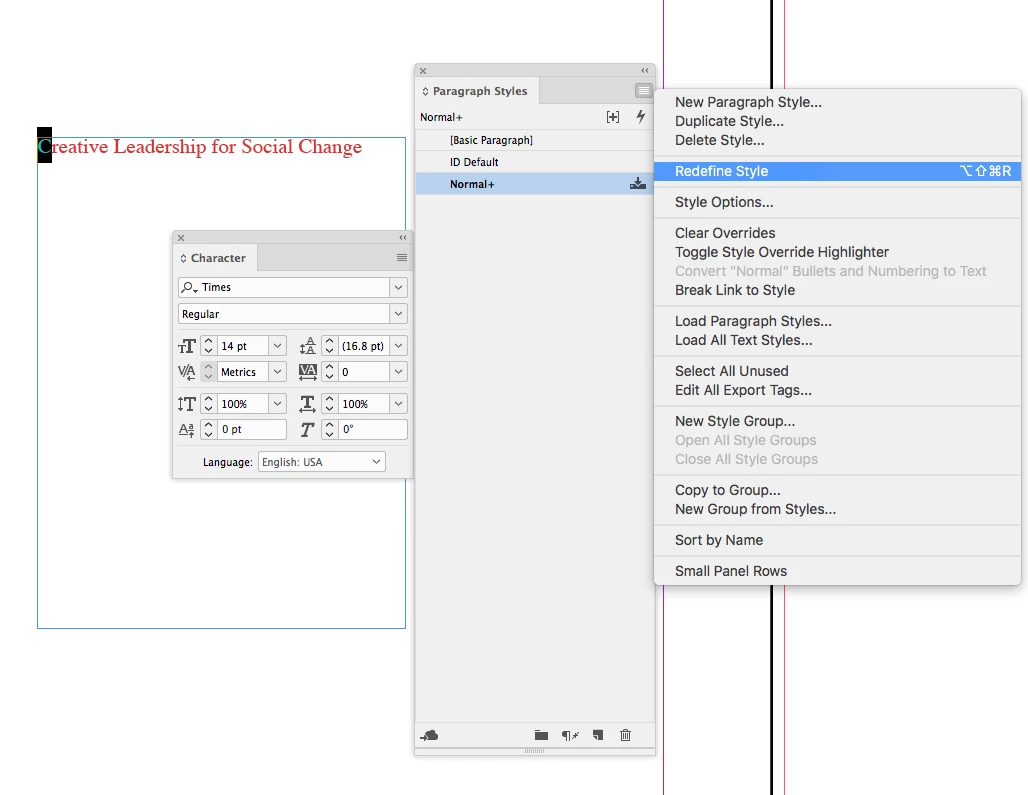1028x795 pixels.
Task: Open the tracking value dropdown
Action: (x=398, y=372)
